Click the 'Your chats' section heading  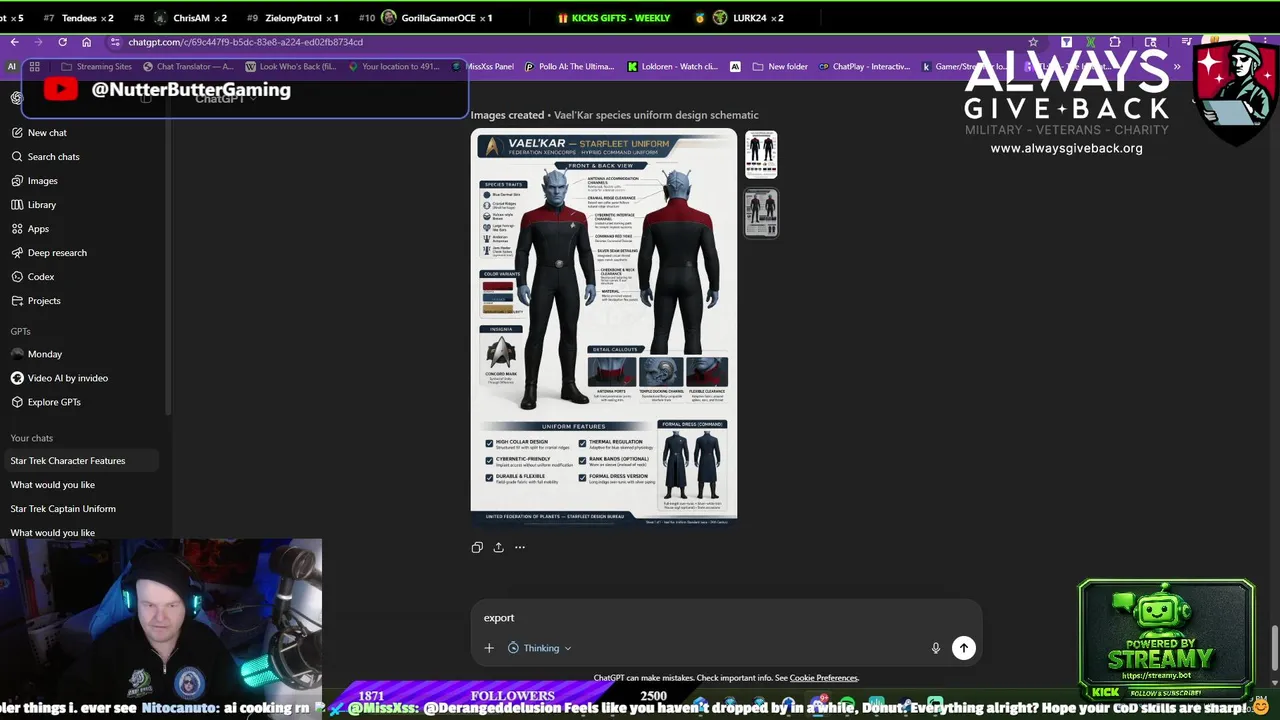(32, 438)
